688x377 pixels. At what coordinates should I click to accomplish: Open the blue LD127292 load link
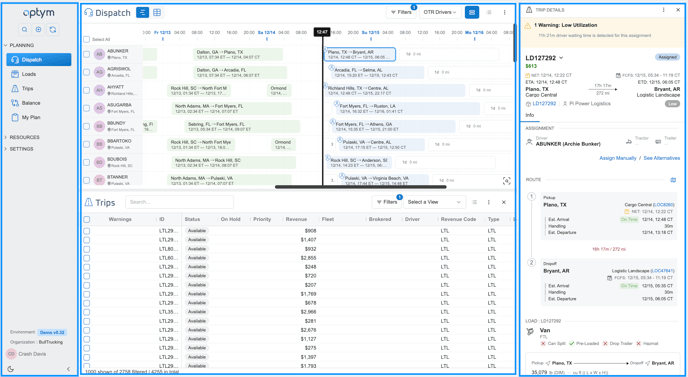pos(544,104)
